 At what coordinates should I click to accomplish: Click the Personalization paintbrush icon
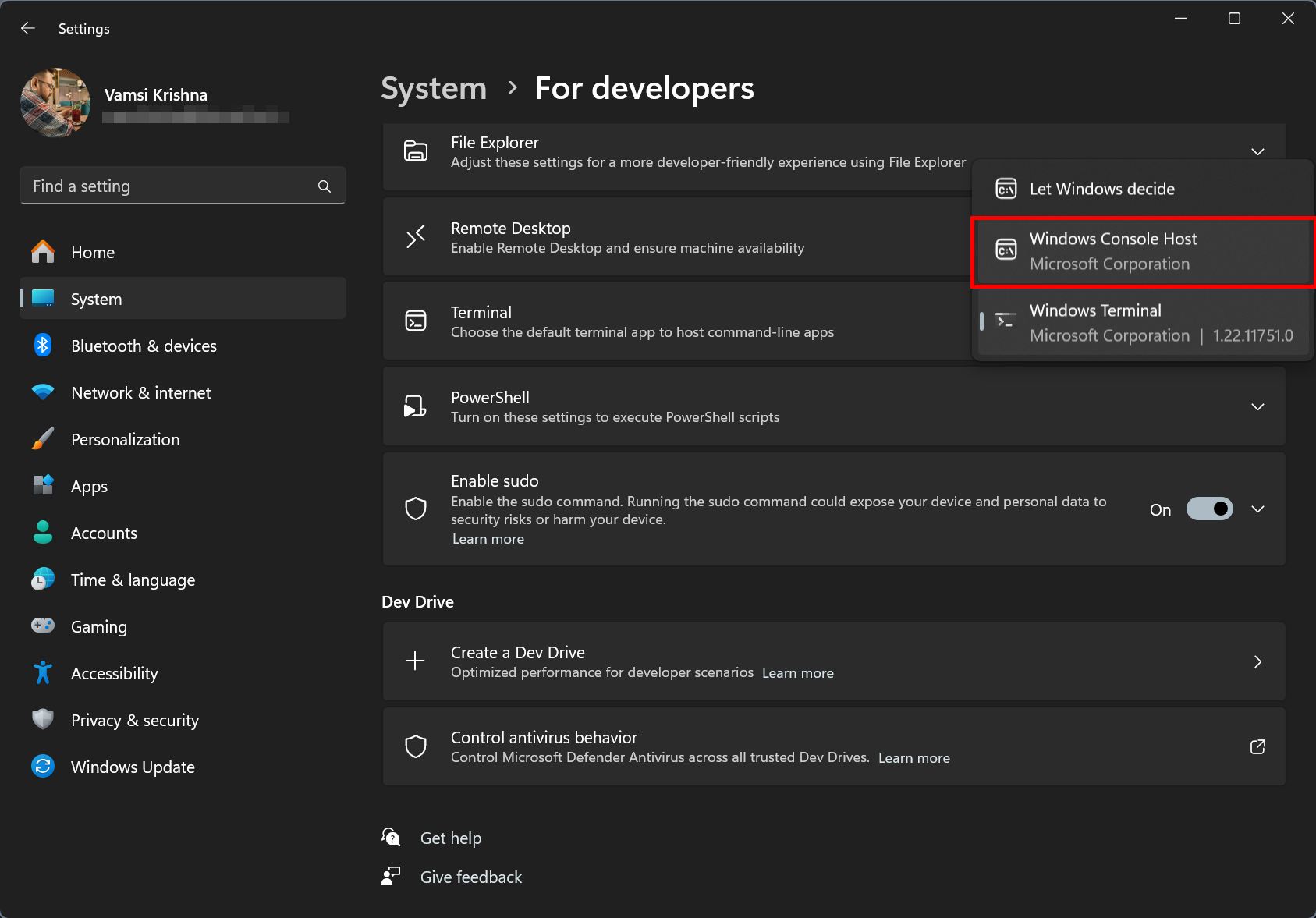pyautogui.click(x=43, y=439)
